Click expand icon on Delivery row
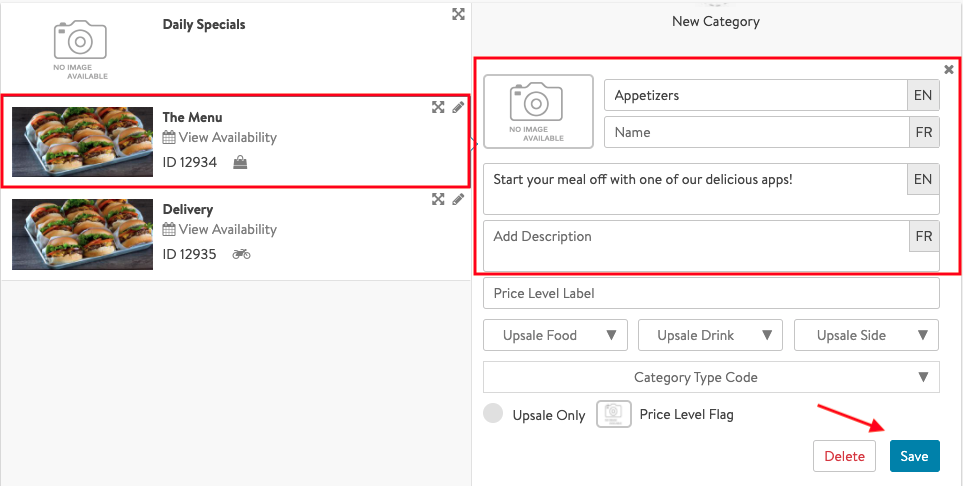Screen dimensions: 963x486 [x=438, y=199]
